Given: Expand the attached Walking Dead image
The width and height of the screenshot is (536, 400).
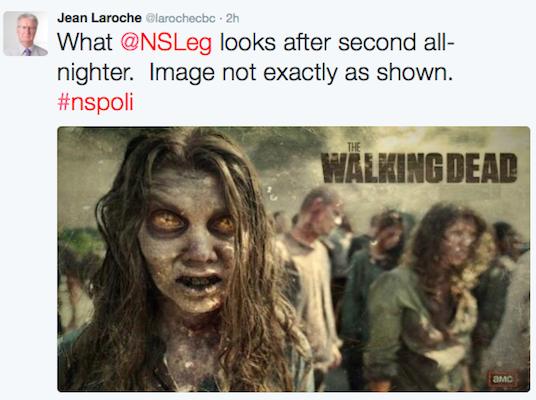Looking at the screenshot, I should (x=294, y=259).
